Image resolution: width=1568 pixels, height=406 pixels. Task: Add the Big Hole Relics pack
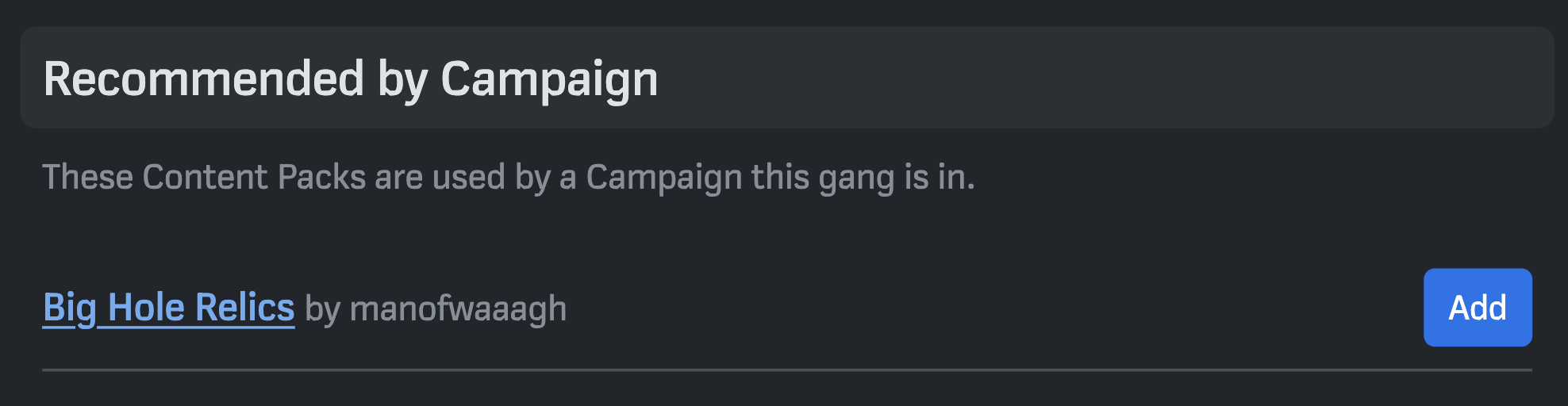click(x=1477, y=308)
